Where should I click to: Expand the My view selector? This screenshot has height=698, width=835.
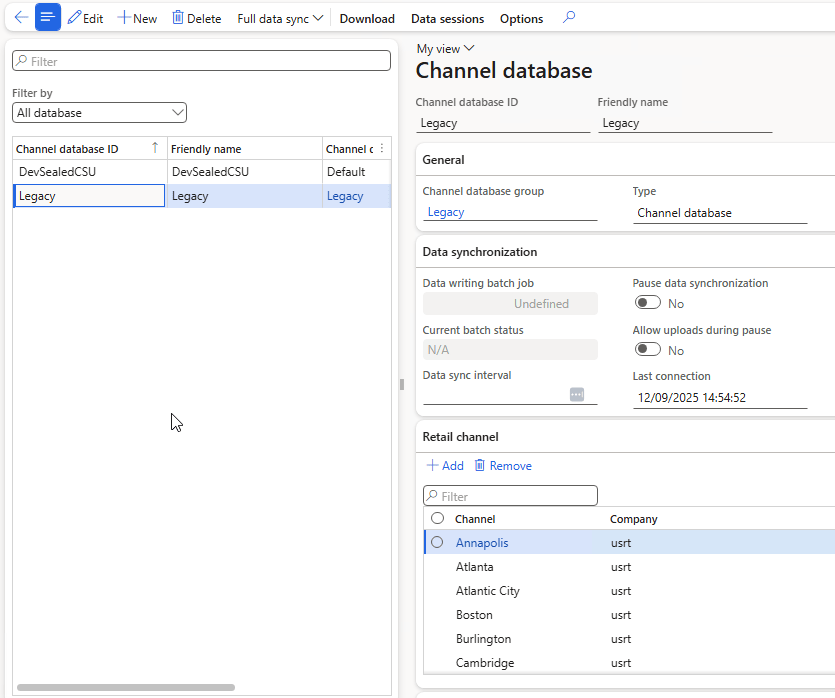pyautogui.click(x=446, y=48)
